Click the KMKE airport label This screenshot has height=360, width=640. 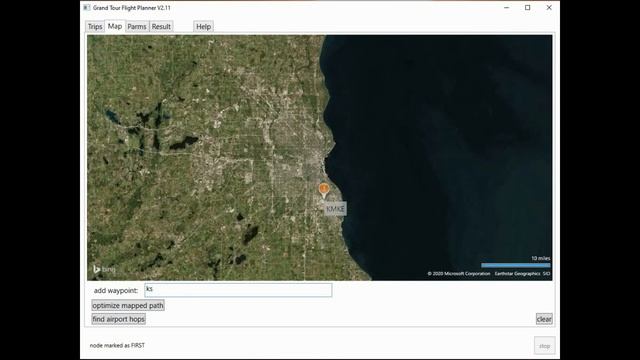336,209
